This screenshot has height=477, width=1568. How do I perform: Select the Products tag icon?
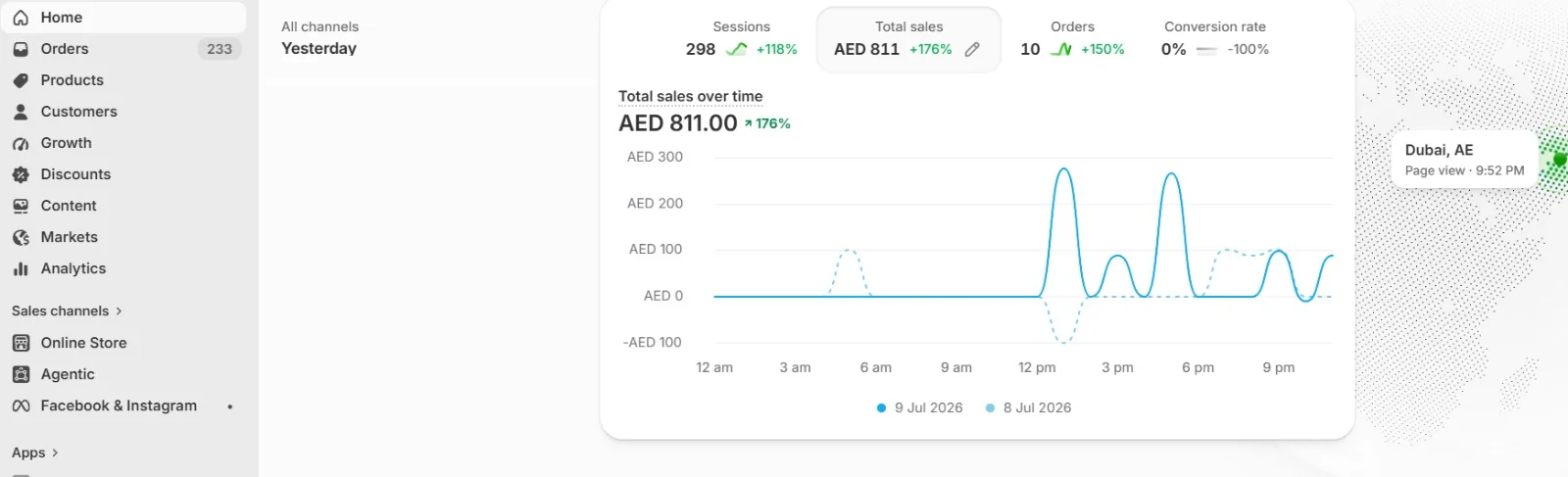point(21,80)
